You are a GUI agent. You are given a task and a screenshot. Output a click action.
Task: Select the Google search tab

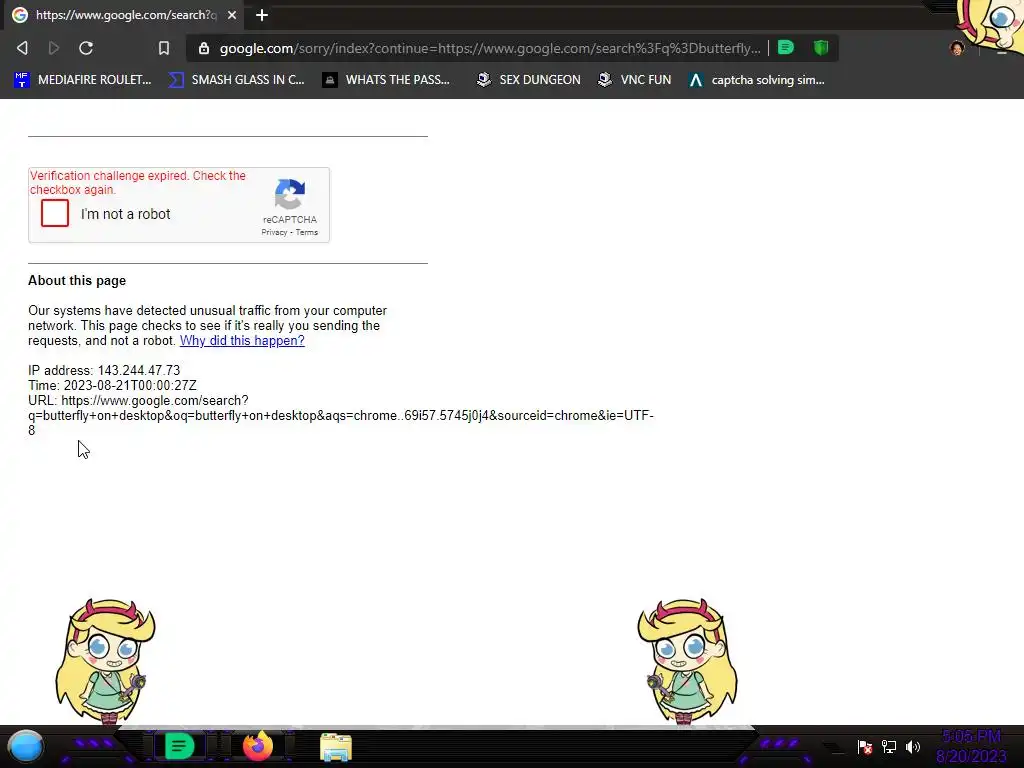[x=124, y=15]
